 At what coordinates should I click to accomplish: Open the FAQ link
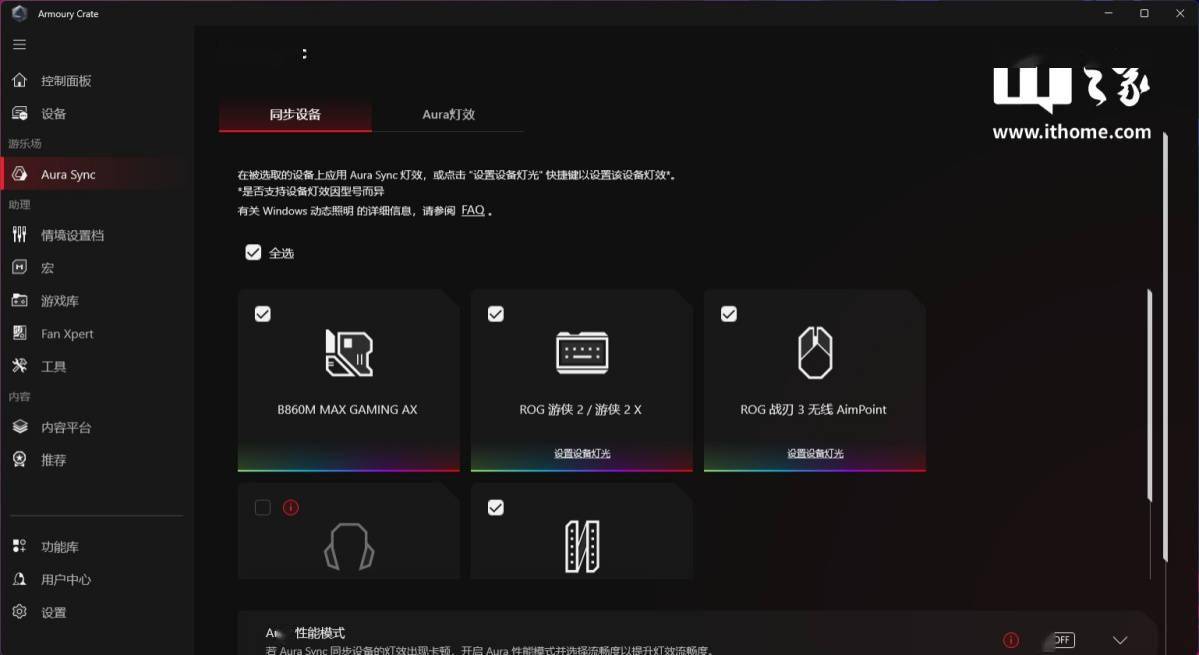[472, 210]
